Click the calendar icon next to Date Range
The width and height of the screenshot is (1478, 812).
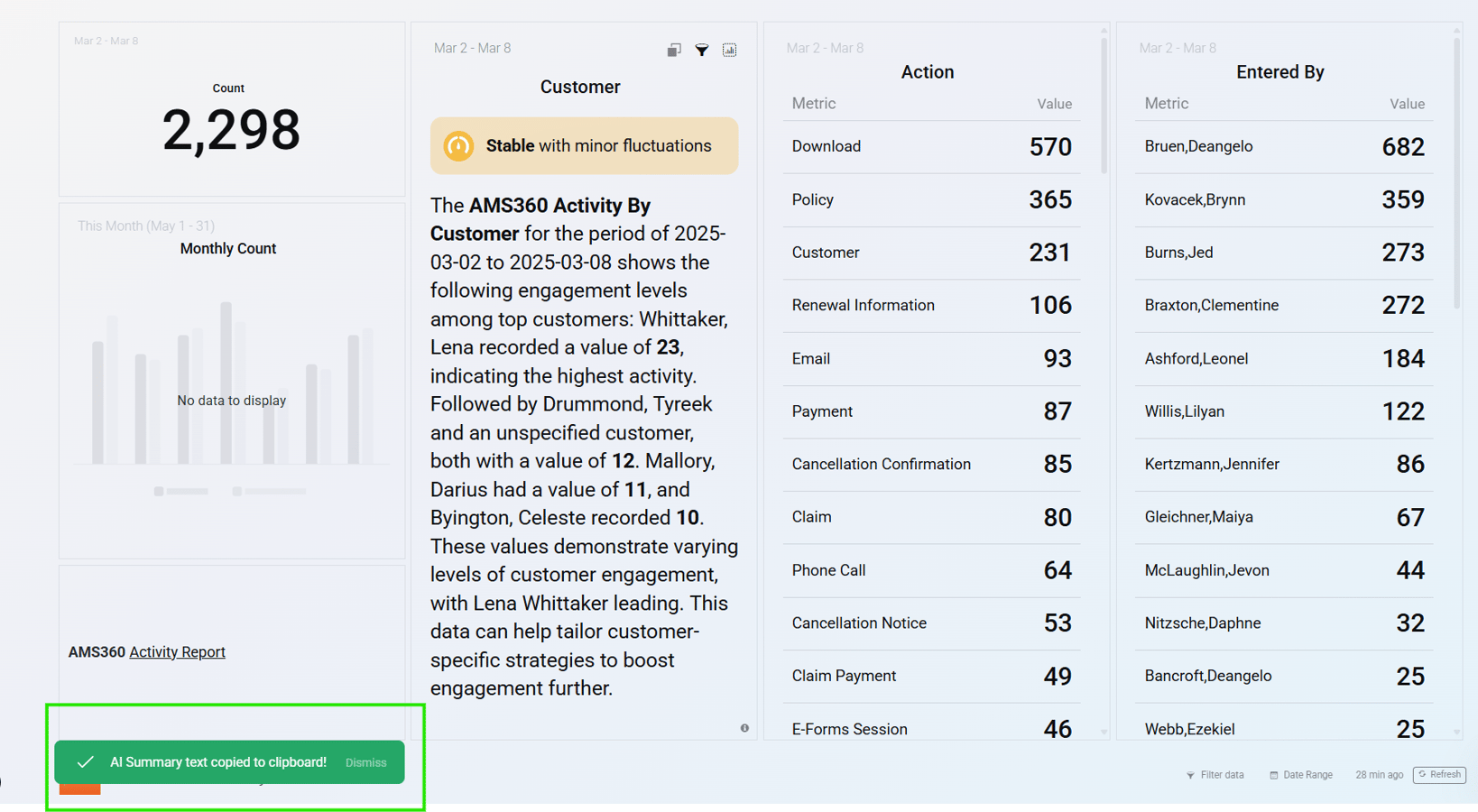(x=1272, y=775)
